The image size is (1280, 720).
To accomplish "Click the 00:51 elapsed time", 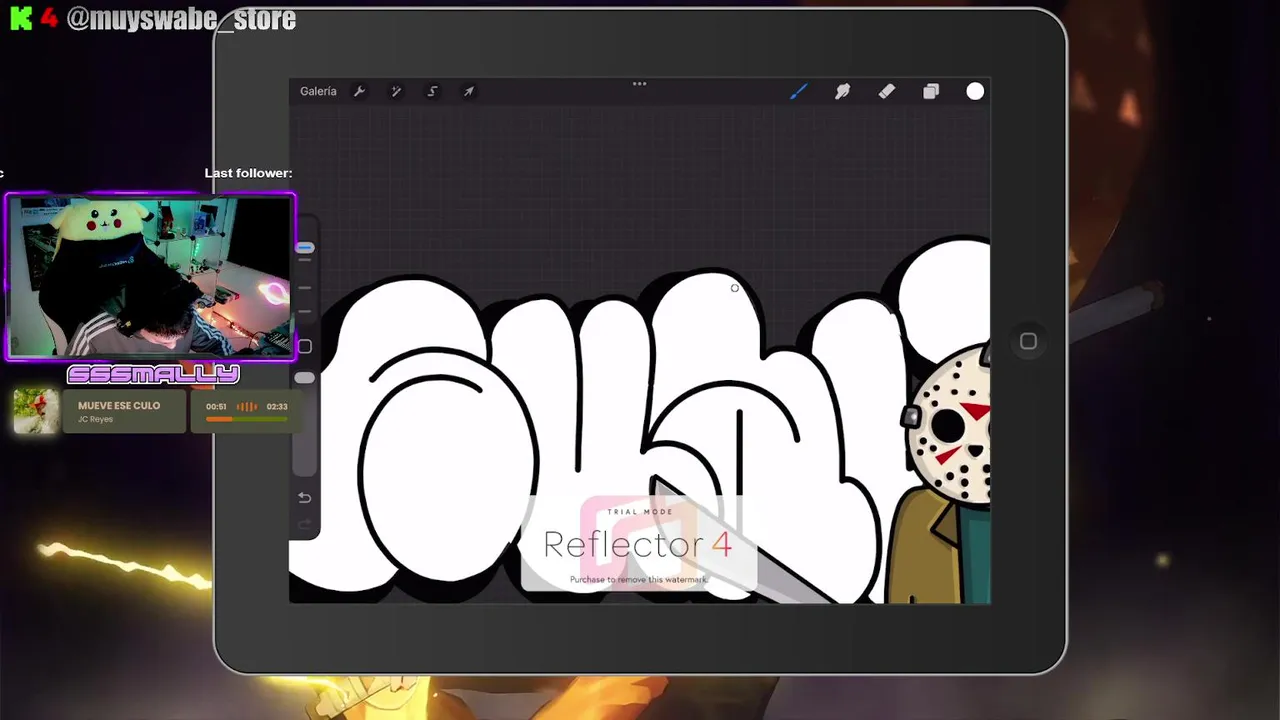I will (216, 407).
